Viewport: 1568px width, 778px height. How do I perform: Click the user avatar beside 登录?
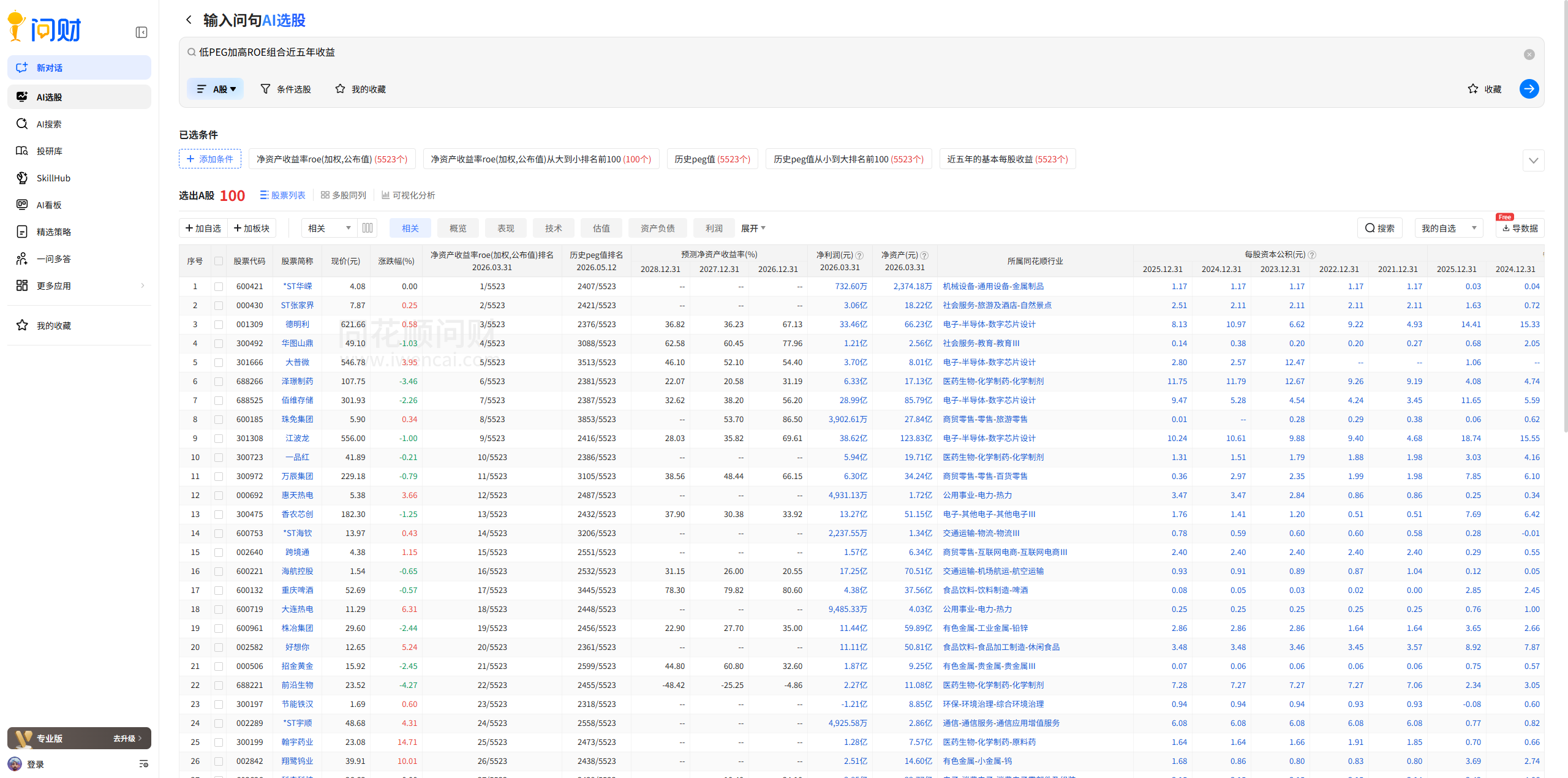pyautogui.click(x=15, y=764)
